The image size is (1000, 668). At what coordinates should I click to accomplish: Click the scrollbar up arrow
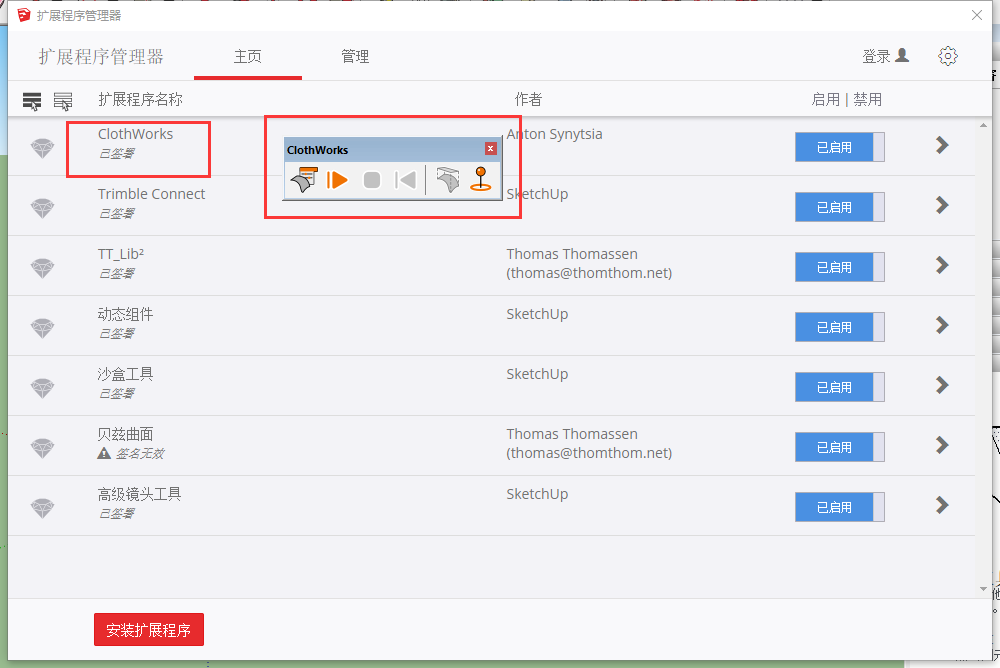point(983,126)
